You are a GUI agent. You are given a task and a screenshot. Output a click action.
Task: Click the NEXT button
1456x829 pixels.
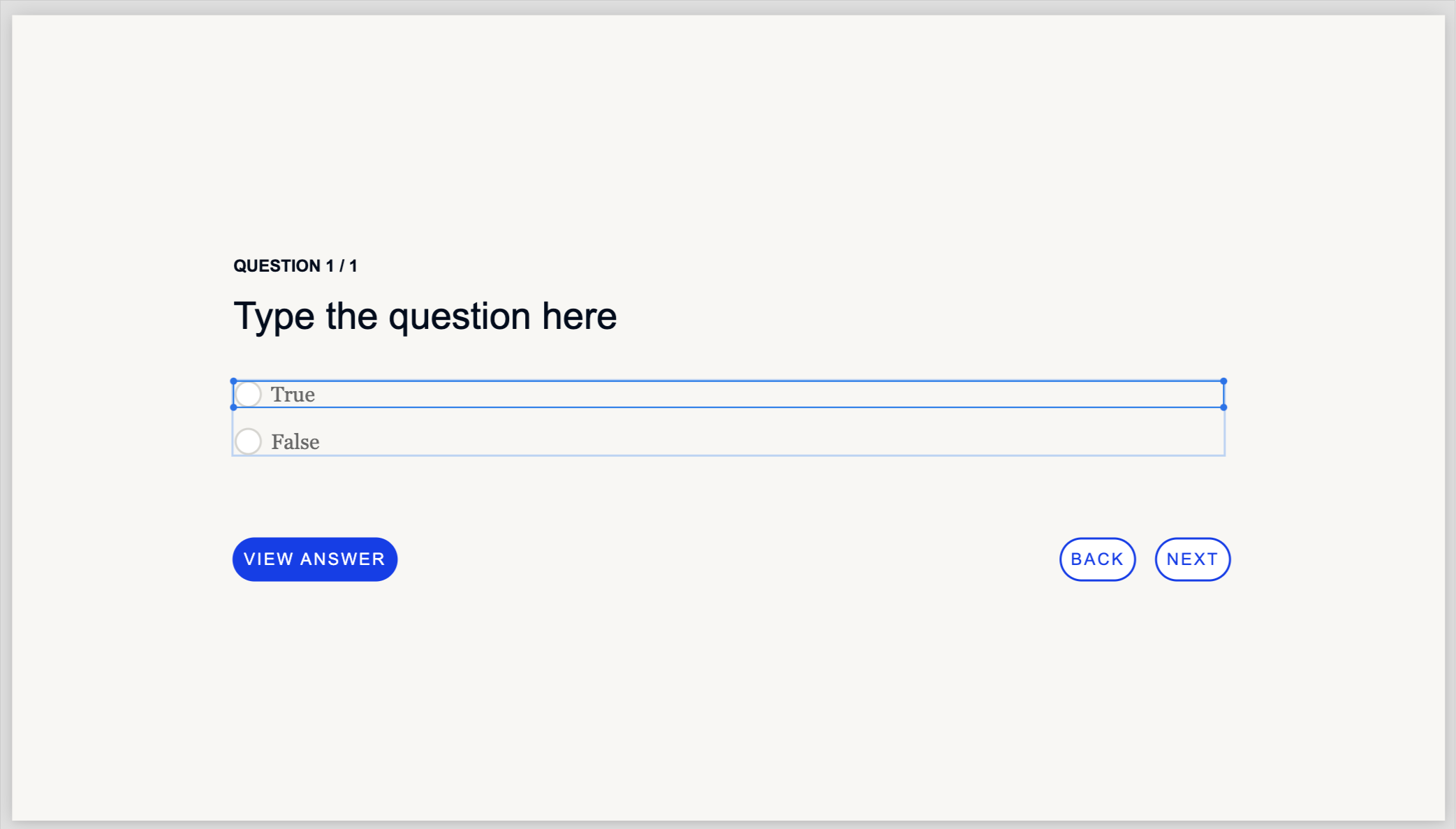[x=1192, y=559]
